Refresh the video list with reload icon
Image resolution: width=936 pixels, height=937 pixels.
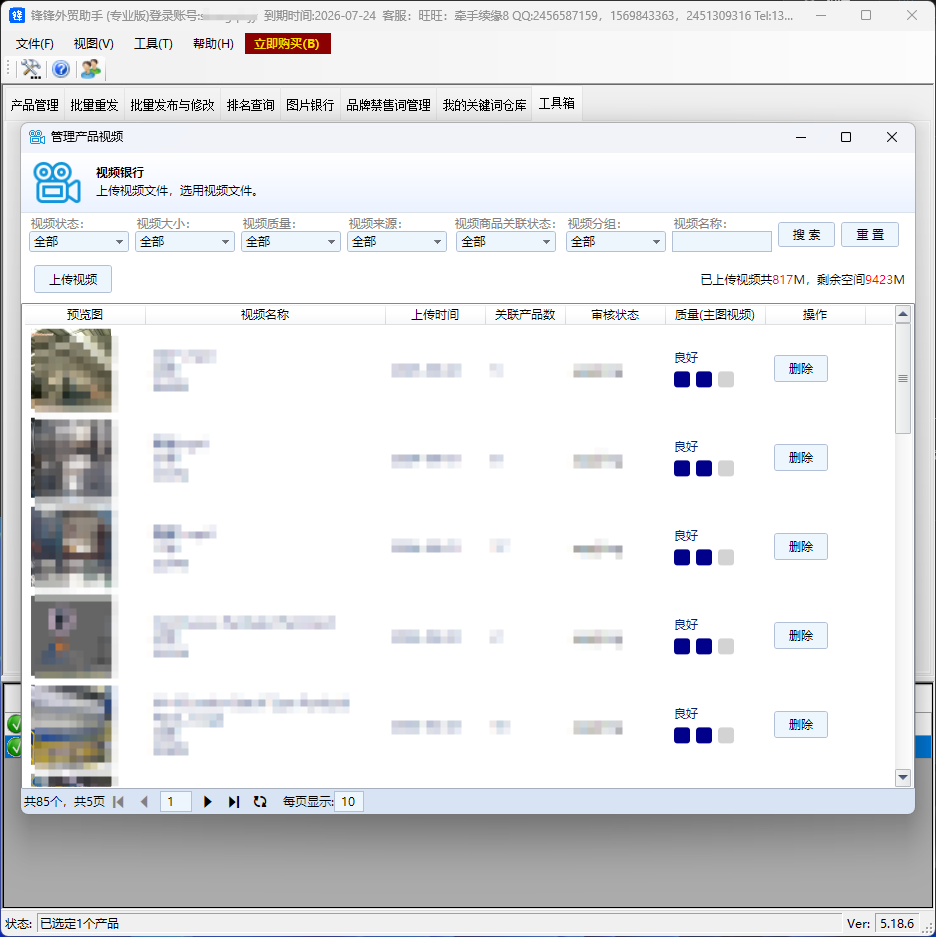(260, 802)
